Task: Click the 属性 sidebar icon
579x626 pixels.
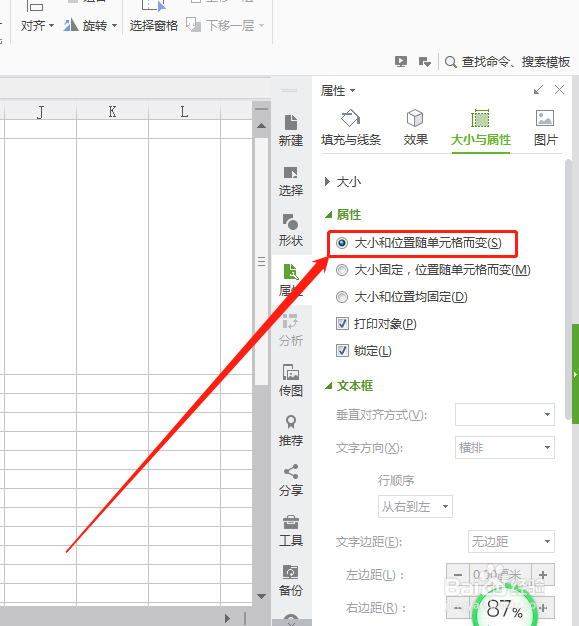Action: 291,280
